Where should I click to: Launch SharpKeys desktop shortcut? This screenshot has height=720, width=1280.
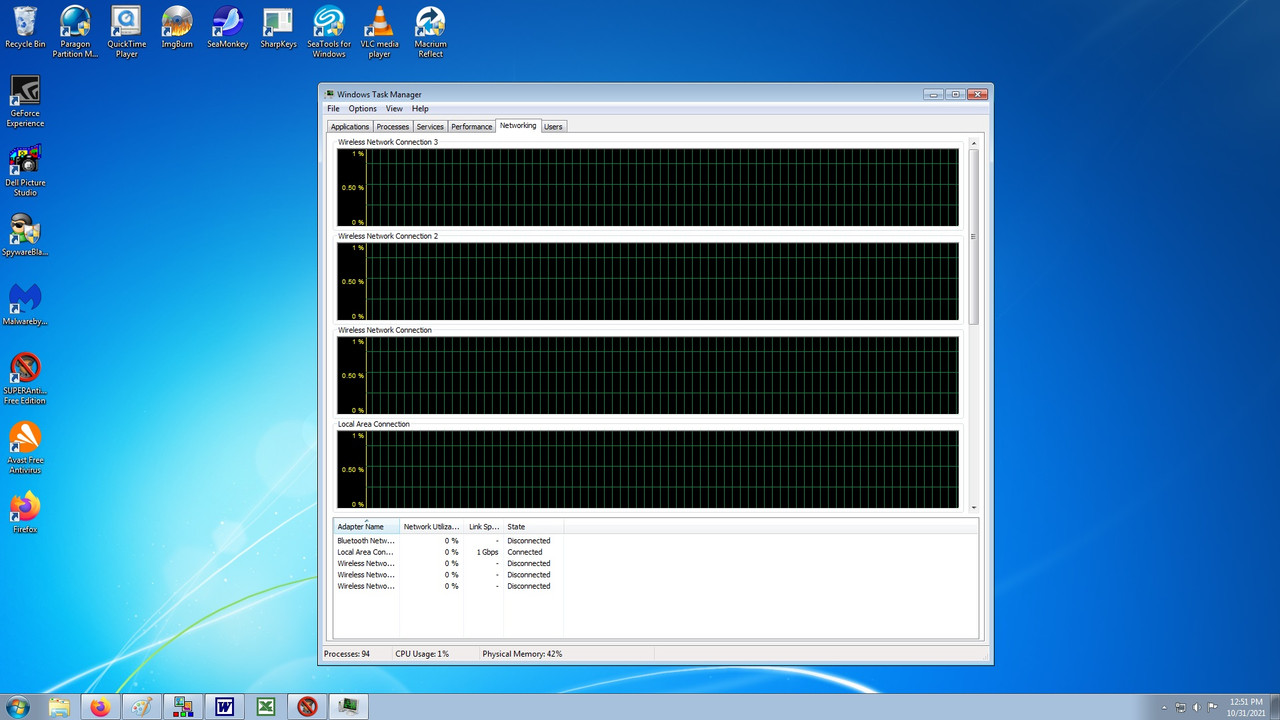coord(278,27)
